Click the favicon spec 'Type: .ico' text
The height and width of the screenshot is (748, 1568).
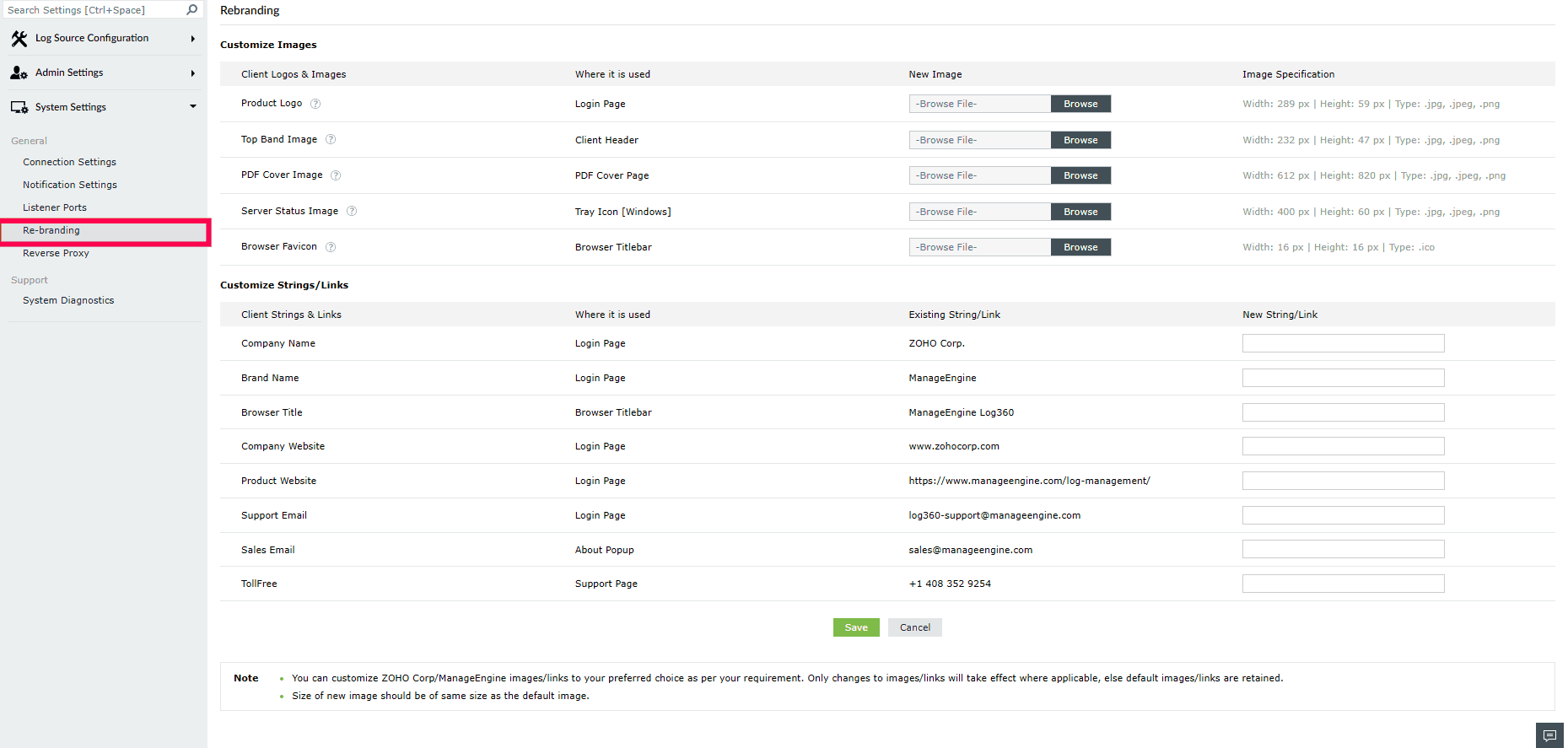(x=1411, y=247)
